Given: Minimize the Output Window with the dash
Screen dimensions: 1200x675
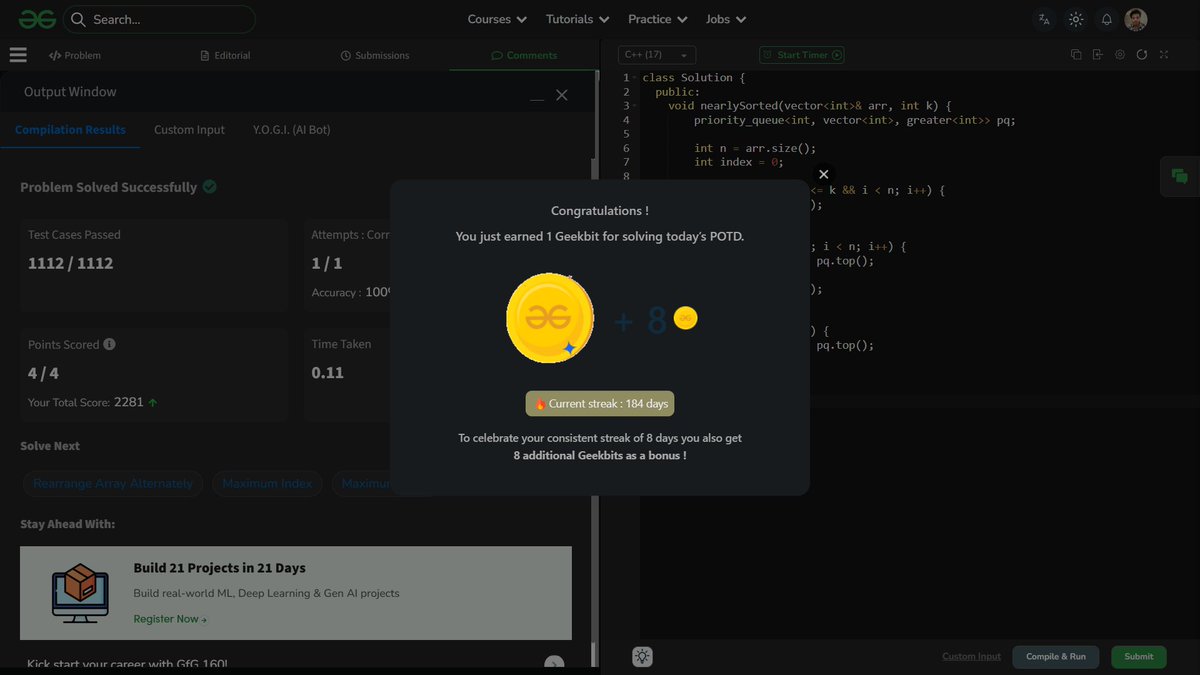Looking at the screenshot, I should pyautogui.click(x=537, y=98).
